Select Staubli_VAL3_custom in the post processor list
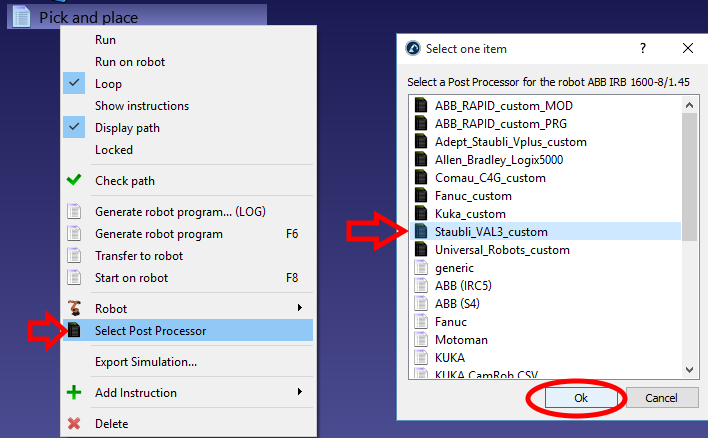This screenshot has width=708, height=438. coord(491,232)
